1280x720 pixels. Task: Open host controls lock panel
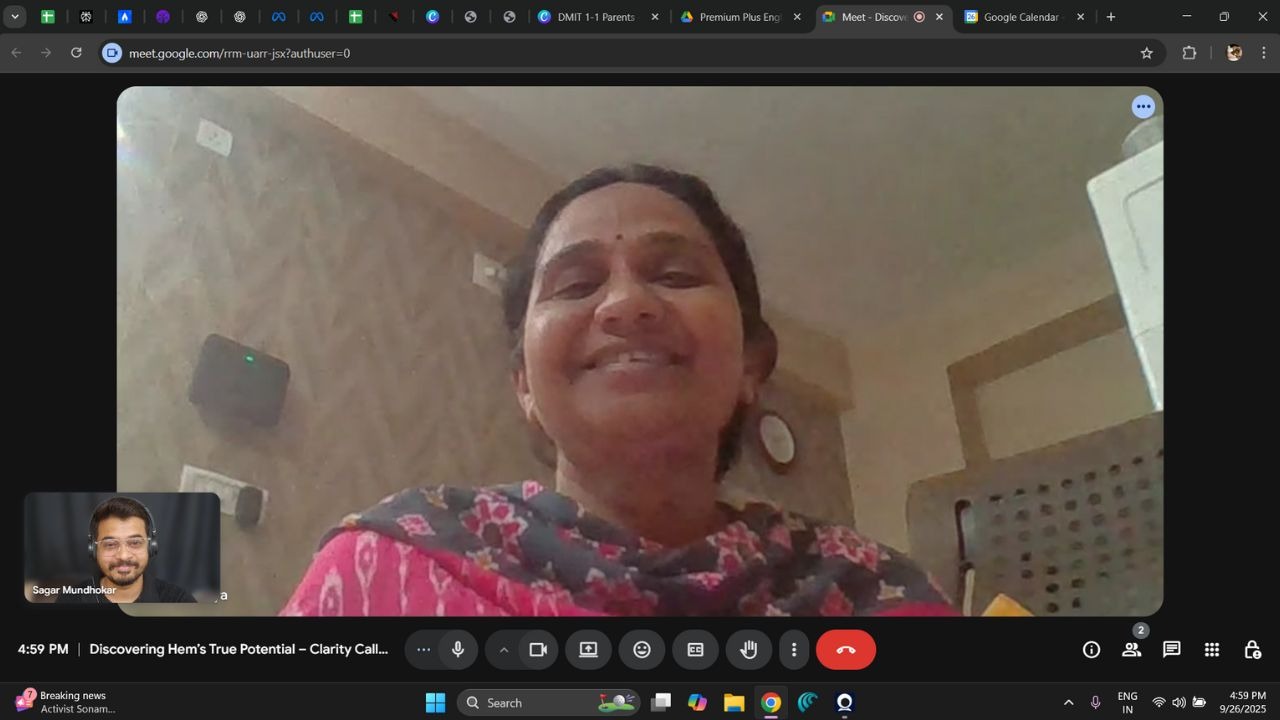tap(1252, 650)
